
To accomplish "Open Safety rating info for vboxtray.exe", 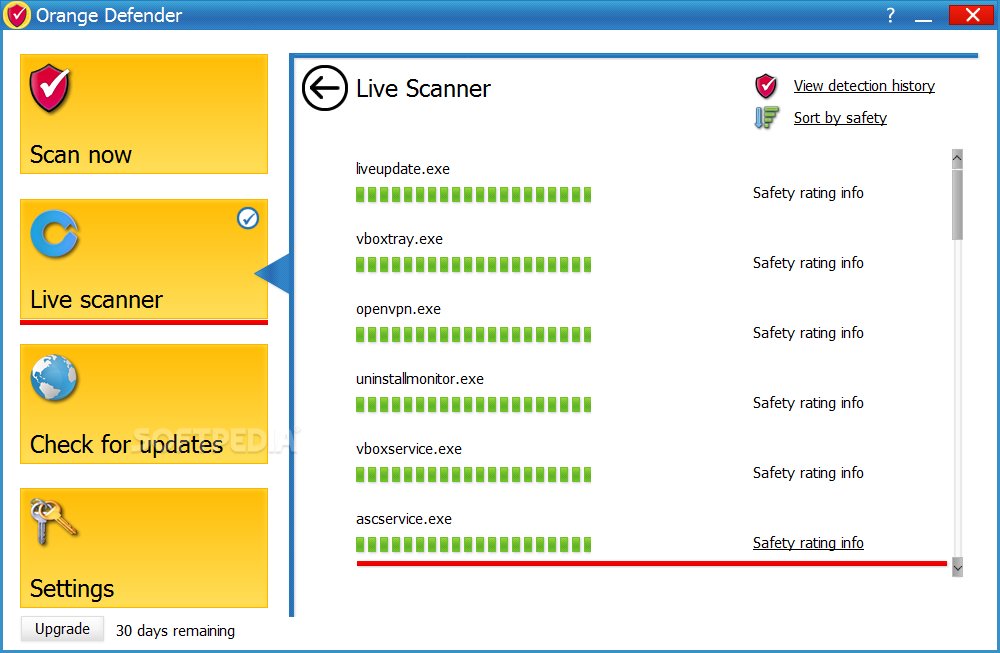I will pyautogui.click(x=808, y=263).
